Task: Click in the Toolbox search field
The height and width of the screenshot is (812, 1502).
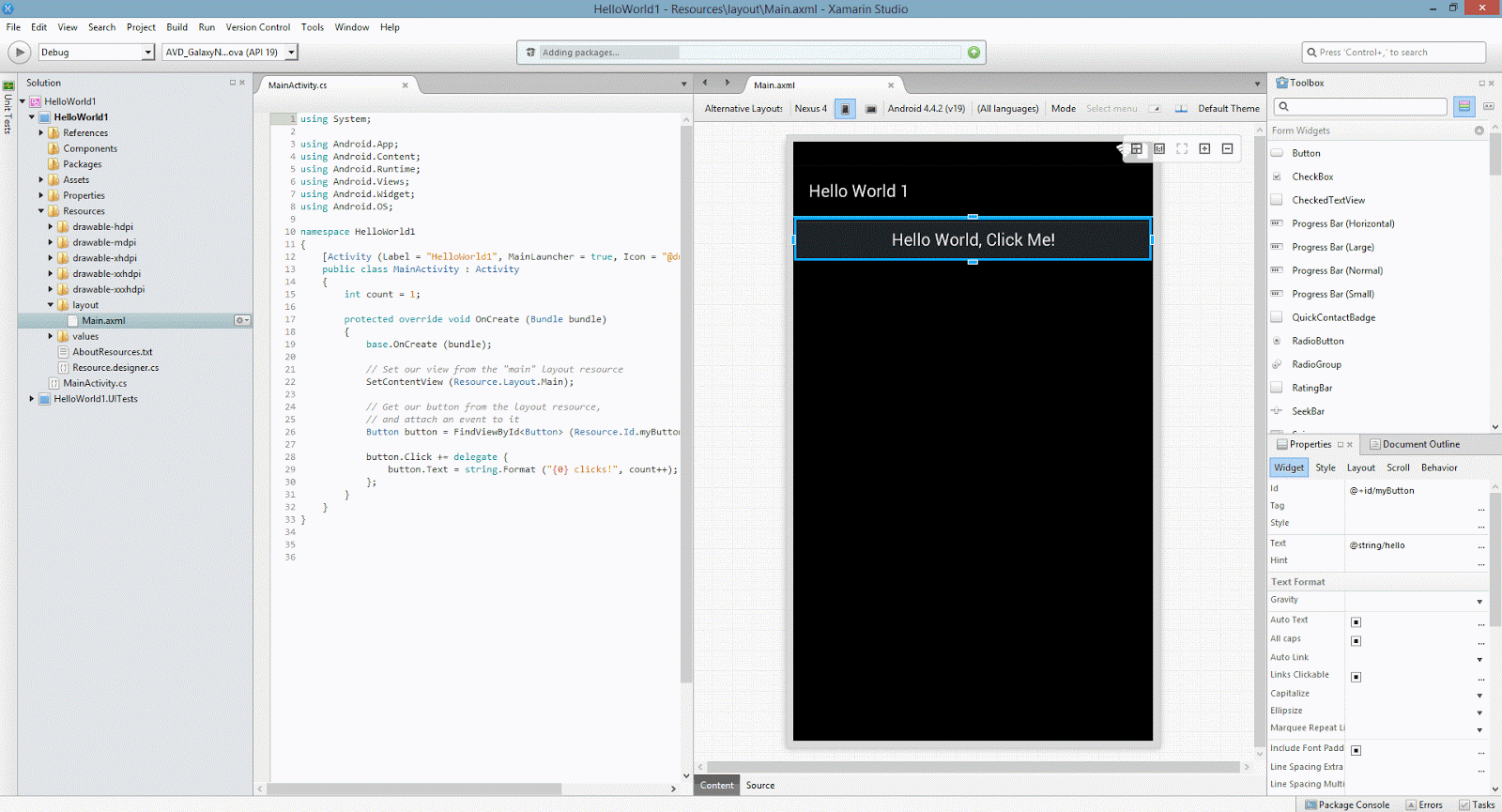Action: 1361,106
